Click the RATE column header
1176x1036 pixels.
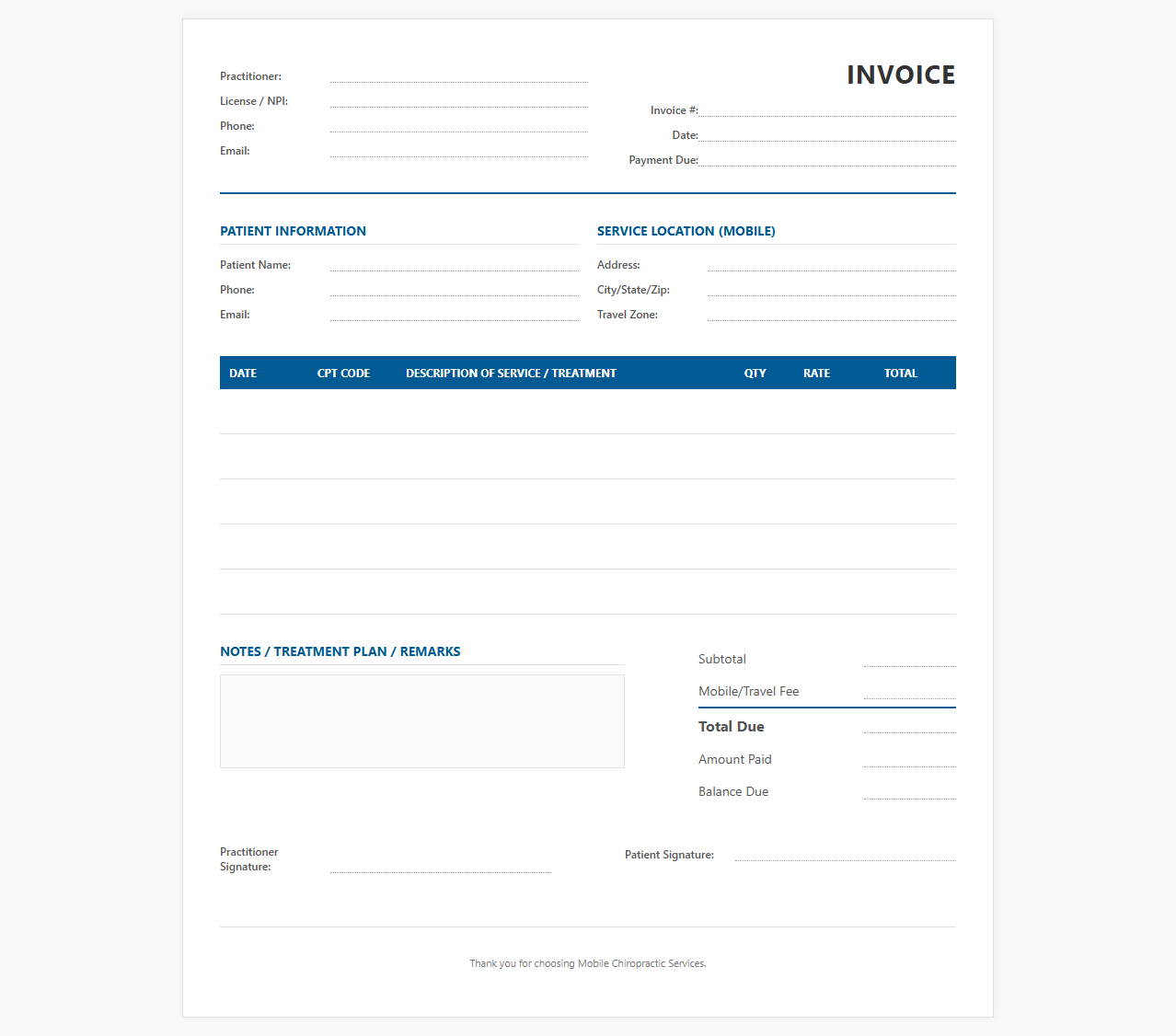click(816, 373)
